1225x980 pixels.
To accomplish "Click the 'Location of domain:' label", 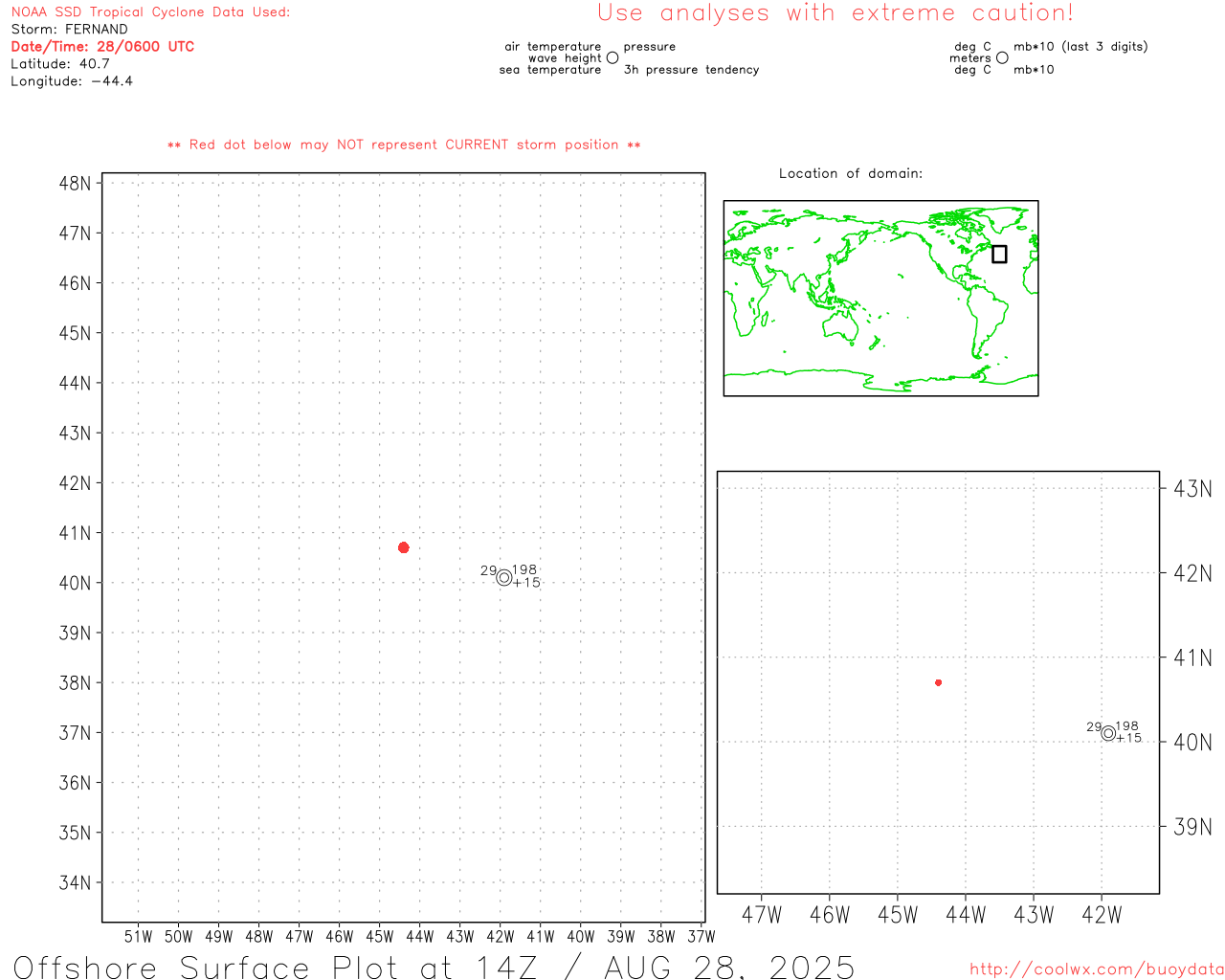I will tap(851, 173).
